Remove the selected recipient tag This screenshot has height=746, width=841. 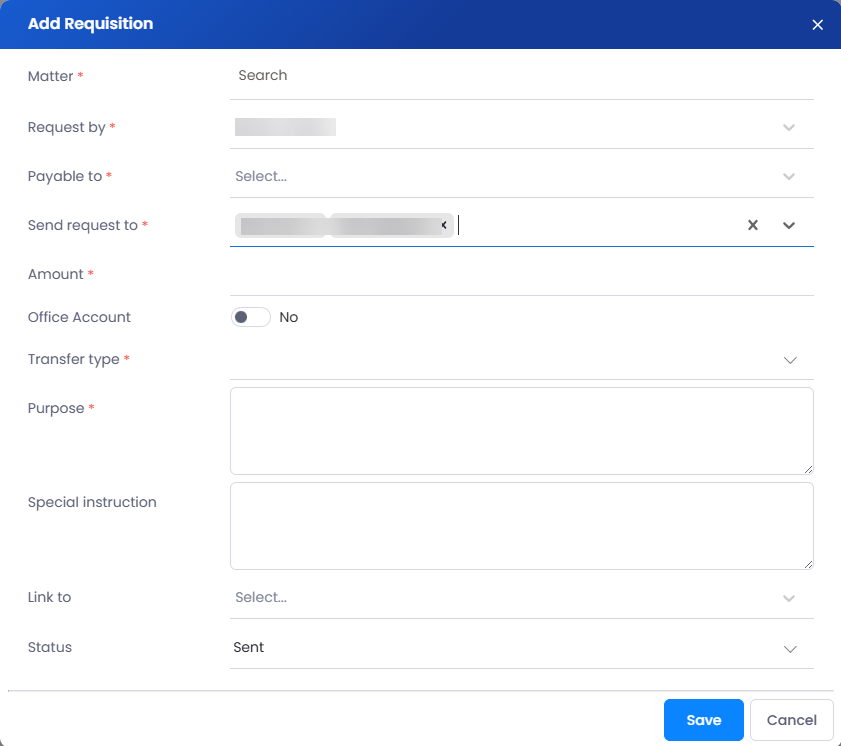pos(444,225)
